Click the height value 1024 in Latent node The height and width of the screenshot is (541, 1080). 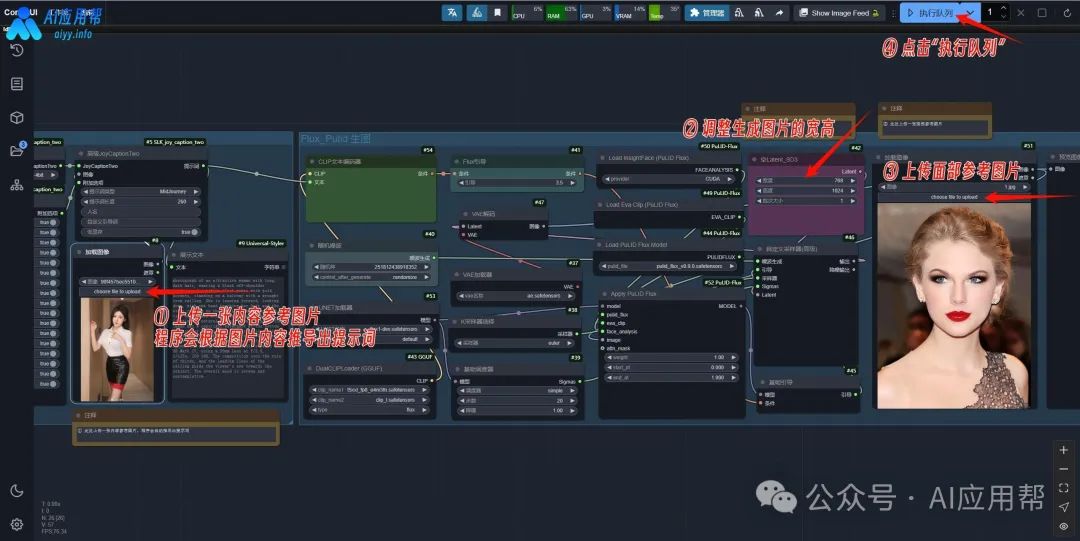[x=805, y=190]
